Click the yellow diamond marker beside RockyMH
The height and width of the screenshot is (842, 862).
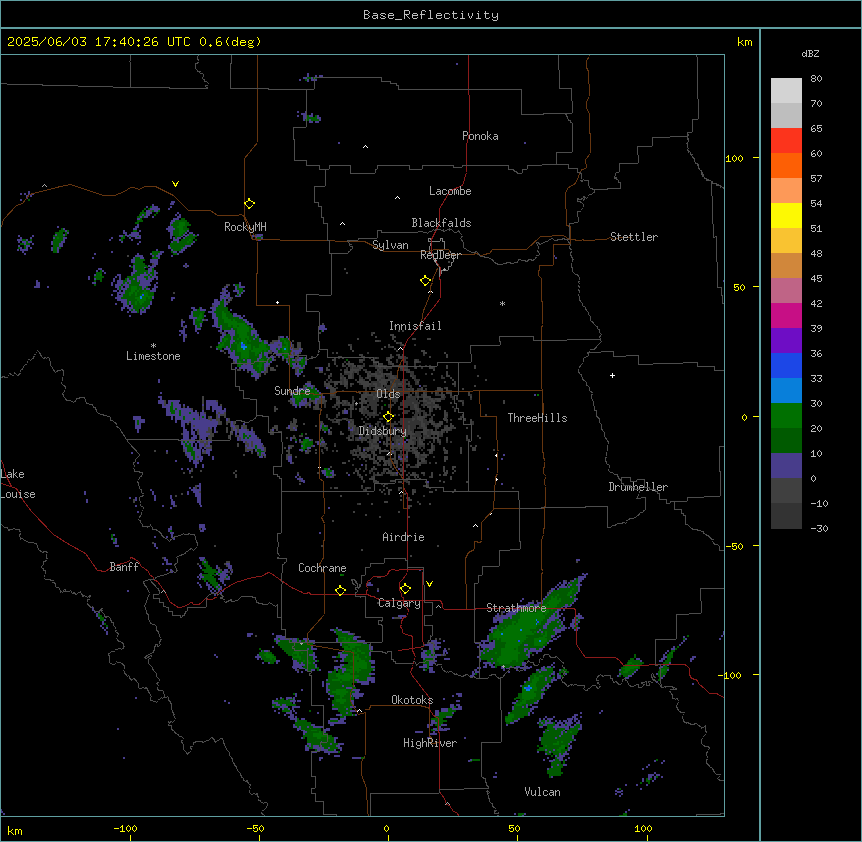pyautogui.click(x=250, y=204)
